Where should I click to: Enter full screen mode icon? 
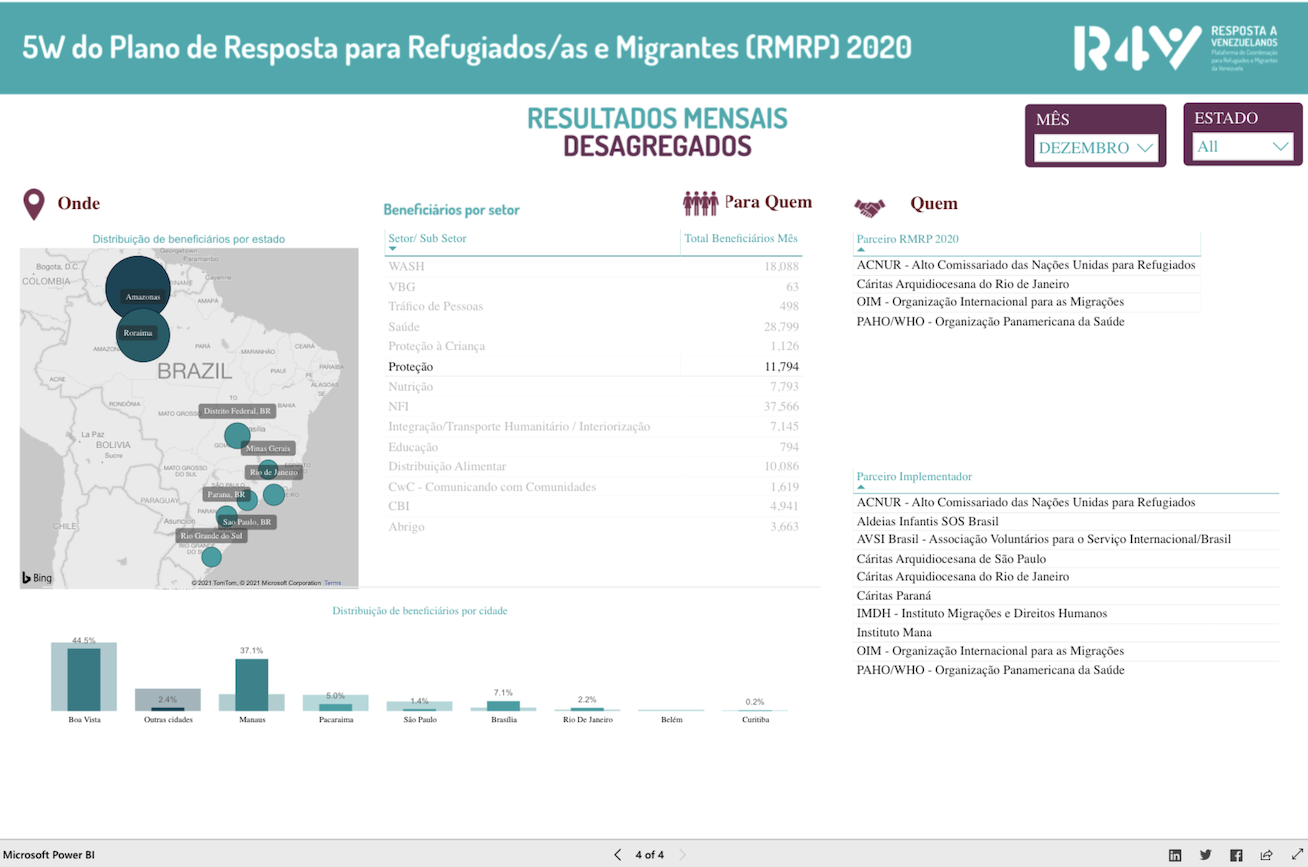1297,855
